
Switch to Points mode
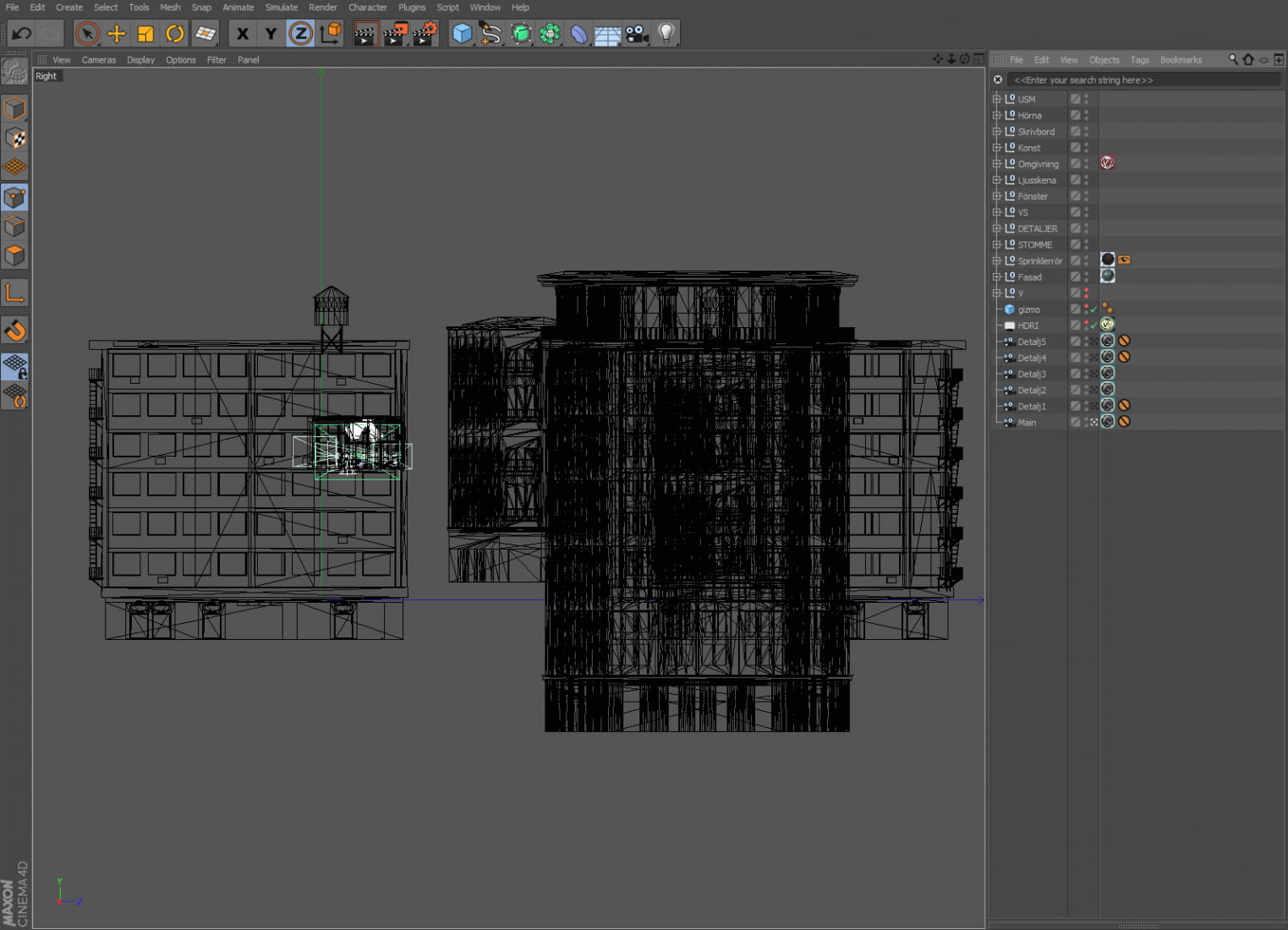click(14, 197)
